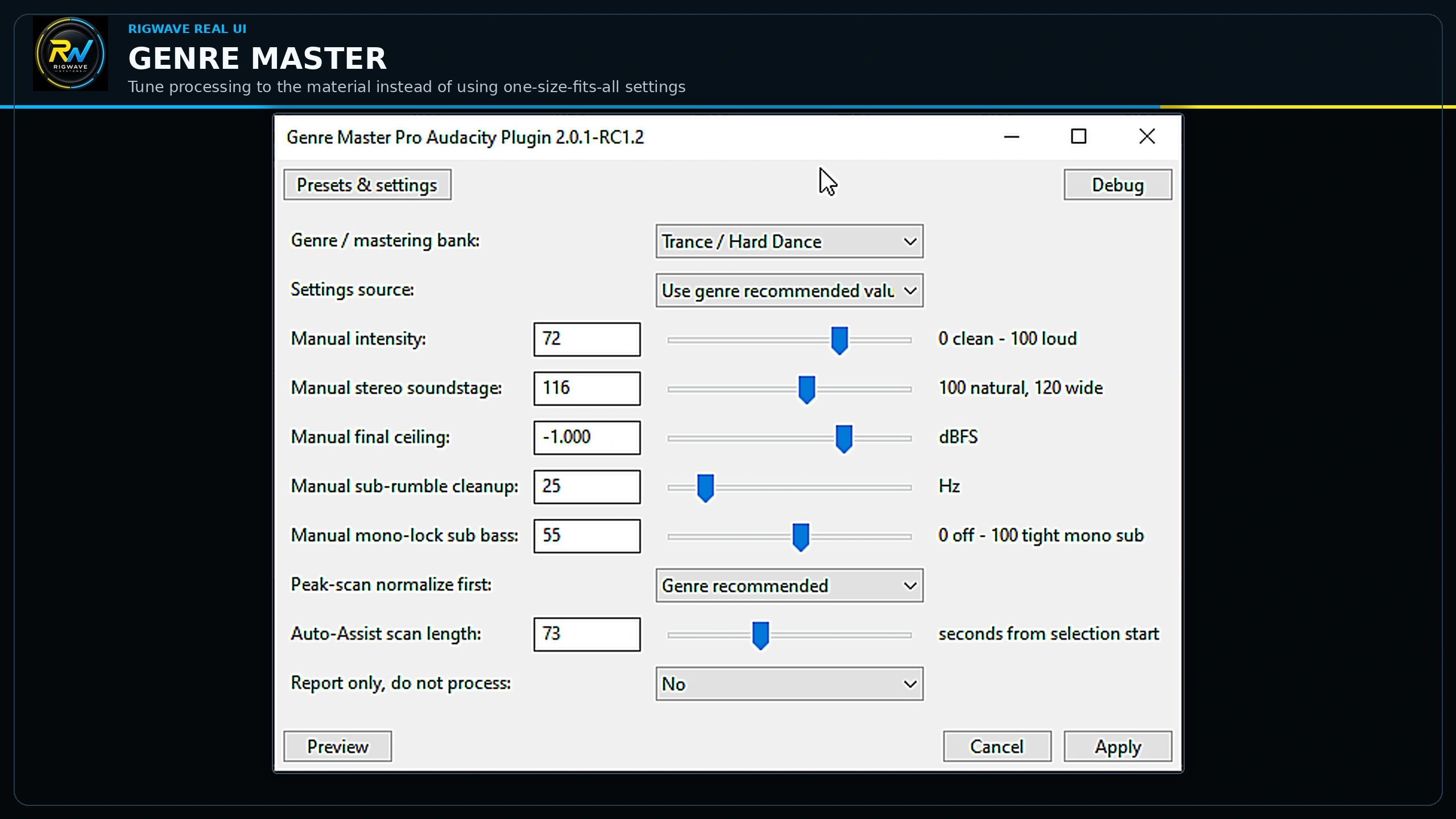Open the Peak-scan normalize first dropdown
1456x819 pixels.
[789, 585]
